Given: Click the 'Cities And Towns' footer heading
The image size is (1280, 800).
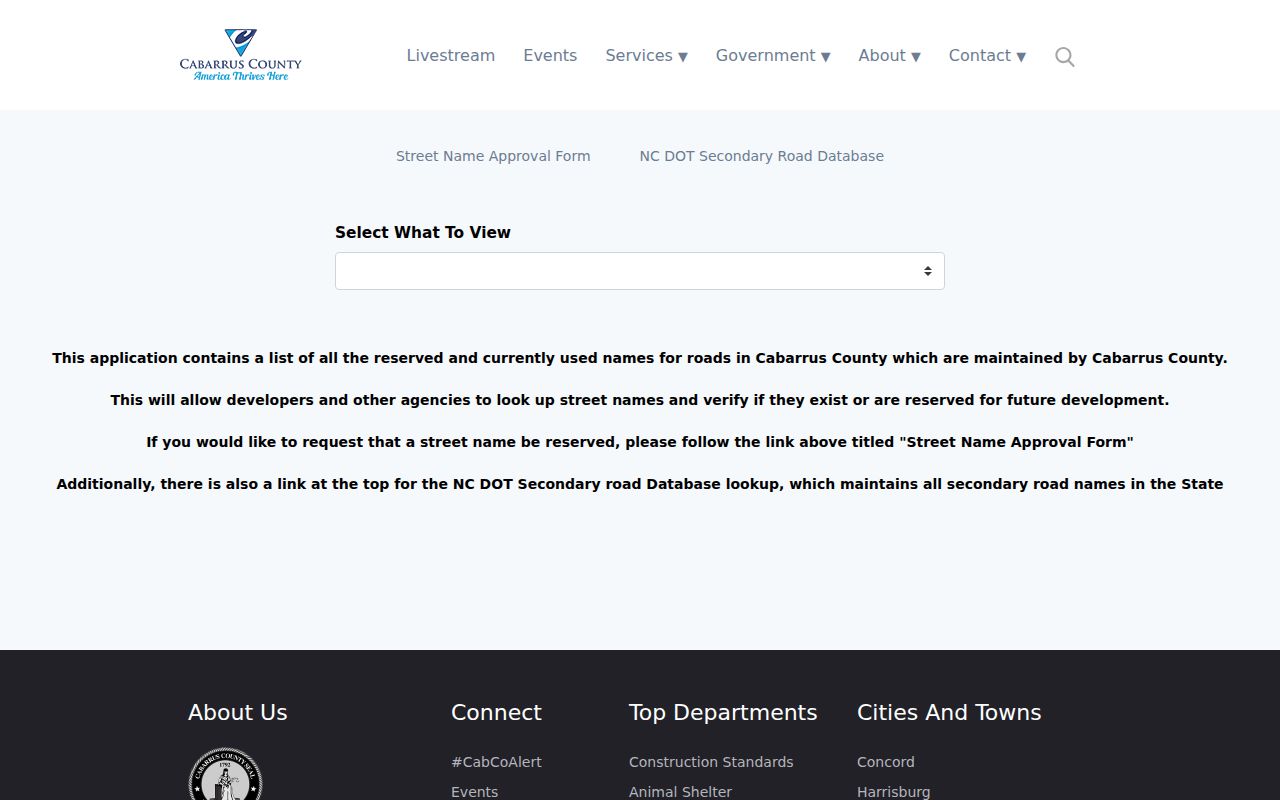Looking at the screenshot, I should tap(949, 712).
